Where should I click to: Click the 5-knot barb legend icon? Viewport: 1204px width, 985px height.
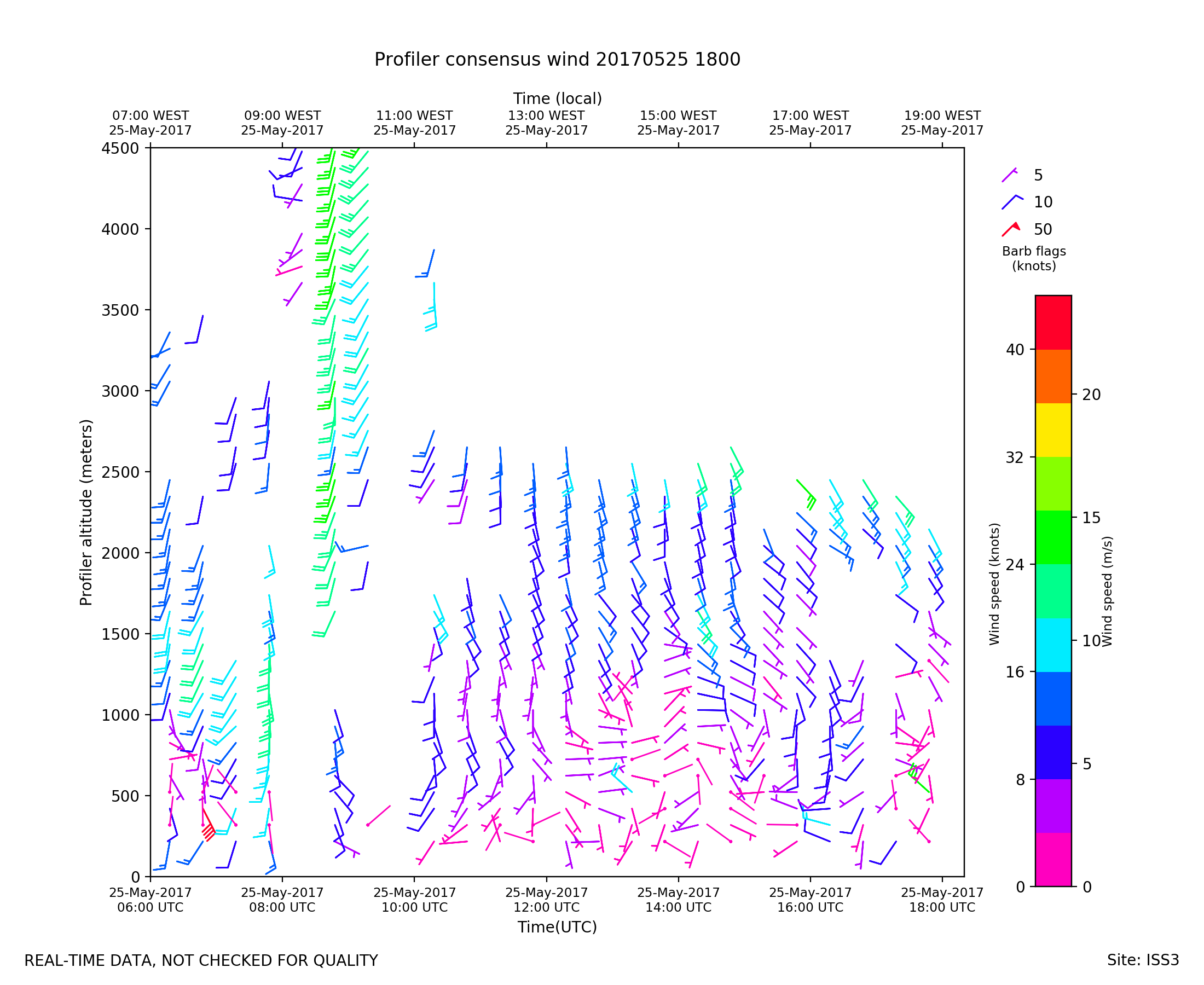click(x=1010, y=175)
